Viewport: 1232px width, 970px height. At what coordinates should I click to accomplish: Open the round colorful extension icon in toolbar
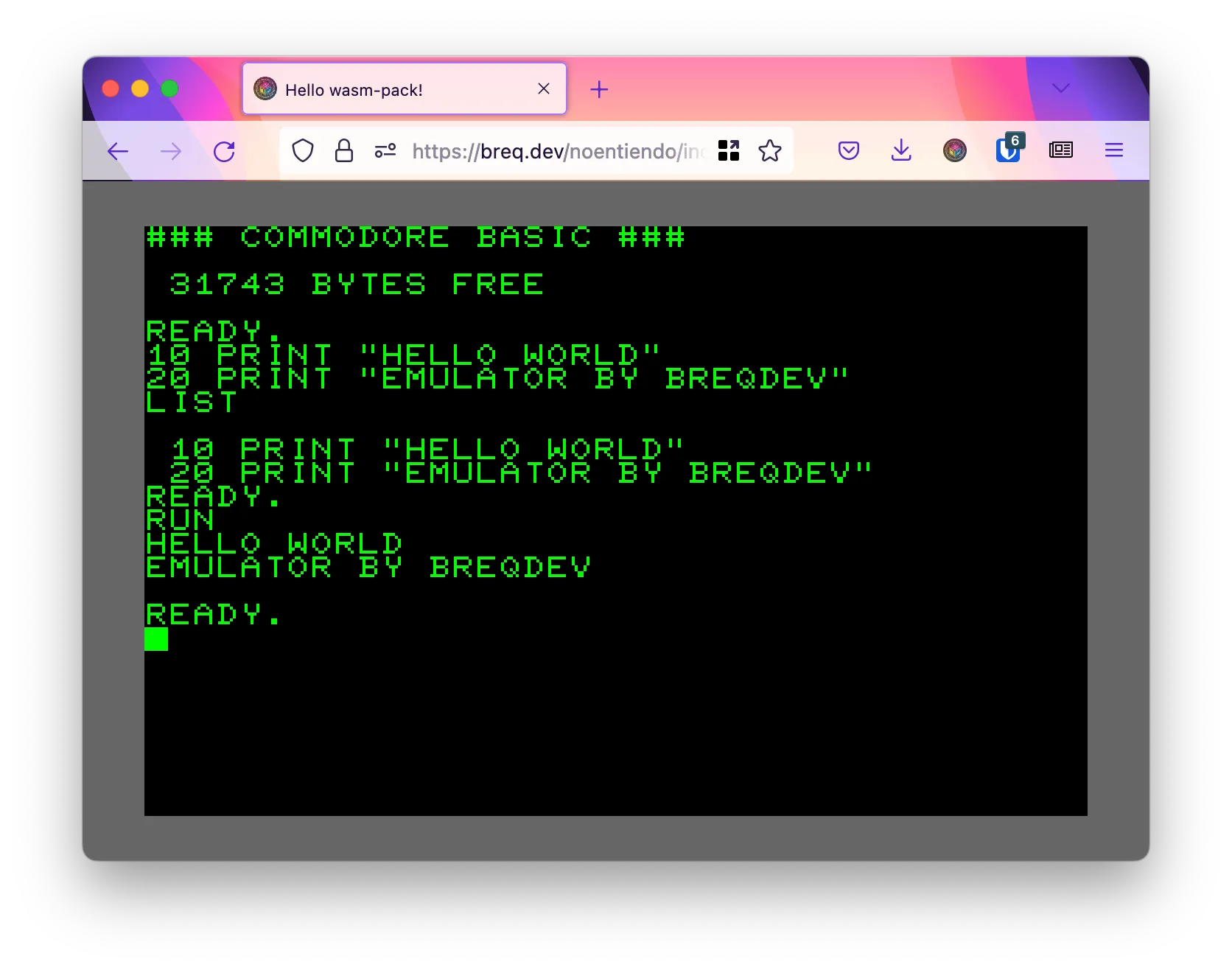coord(955,150)
